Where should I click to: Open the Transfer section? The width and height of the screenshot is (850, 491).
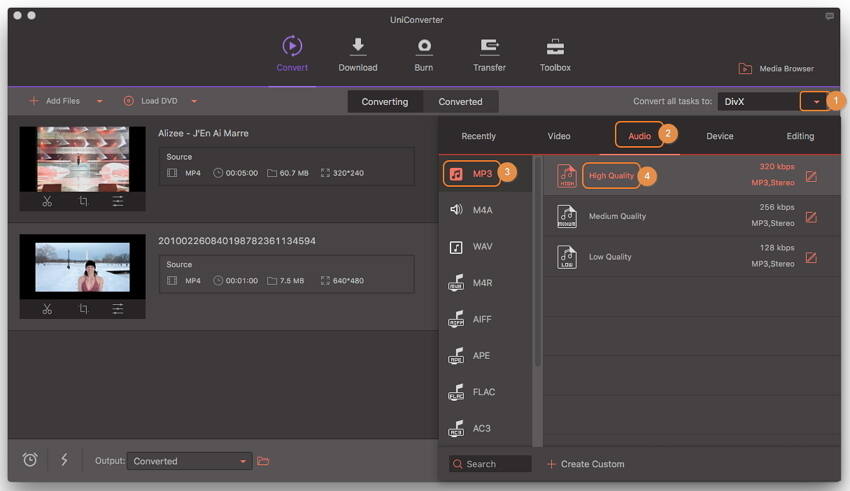click(x=490, y=54)
